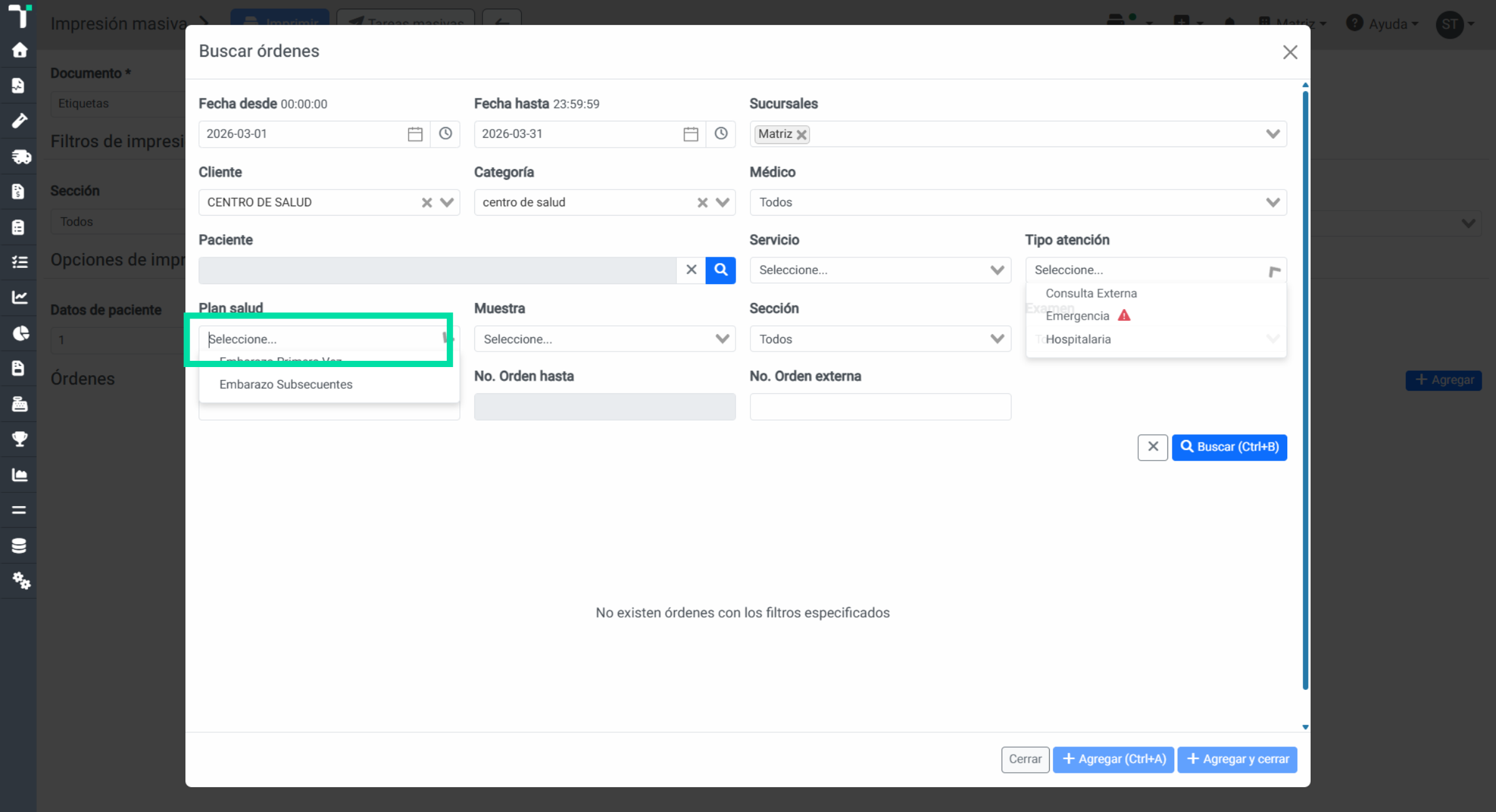
Task: Click the No. Orden externa field
Action: pyautogui.click(x=880, y=407)
